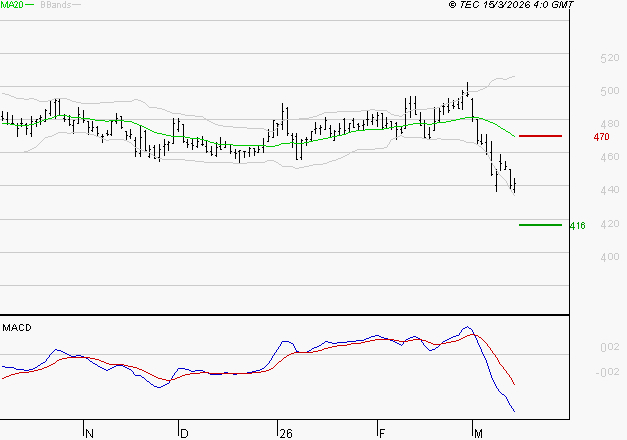
Task: Click the 500 price axis label
Action: 609,91
